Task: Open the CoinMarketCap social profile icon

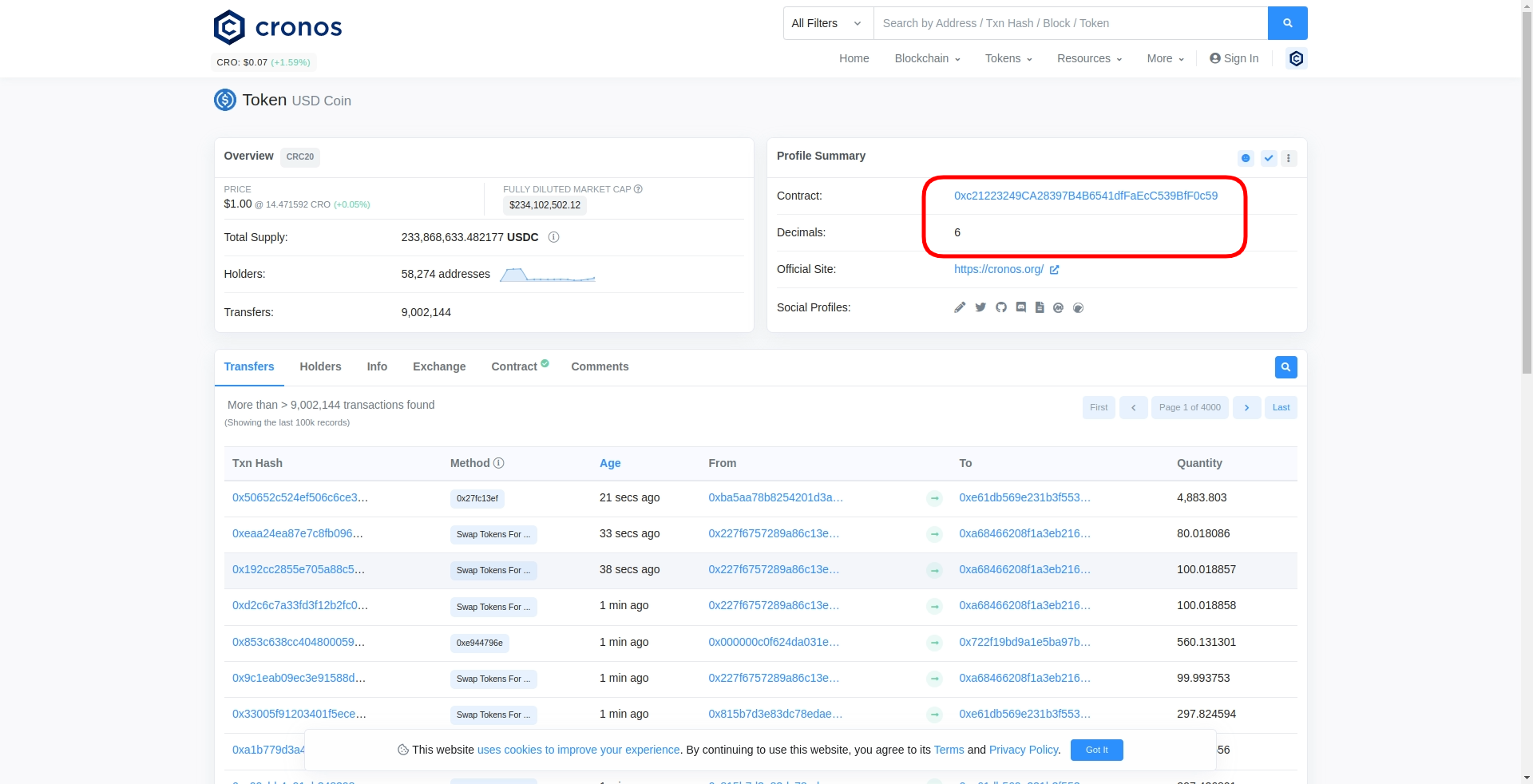Action: coord(1058,307)
